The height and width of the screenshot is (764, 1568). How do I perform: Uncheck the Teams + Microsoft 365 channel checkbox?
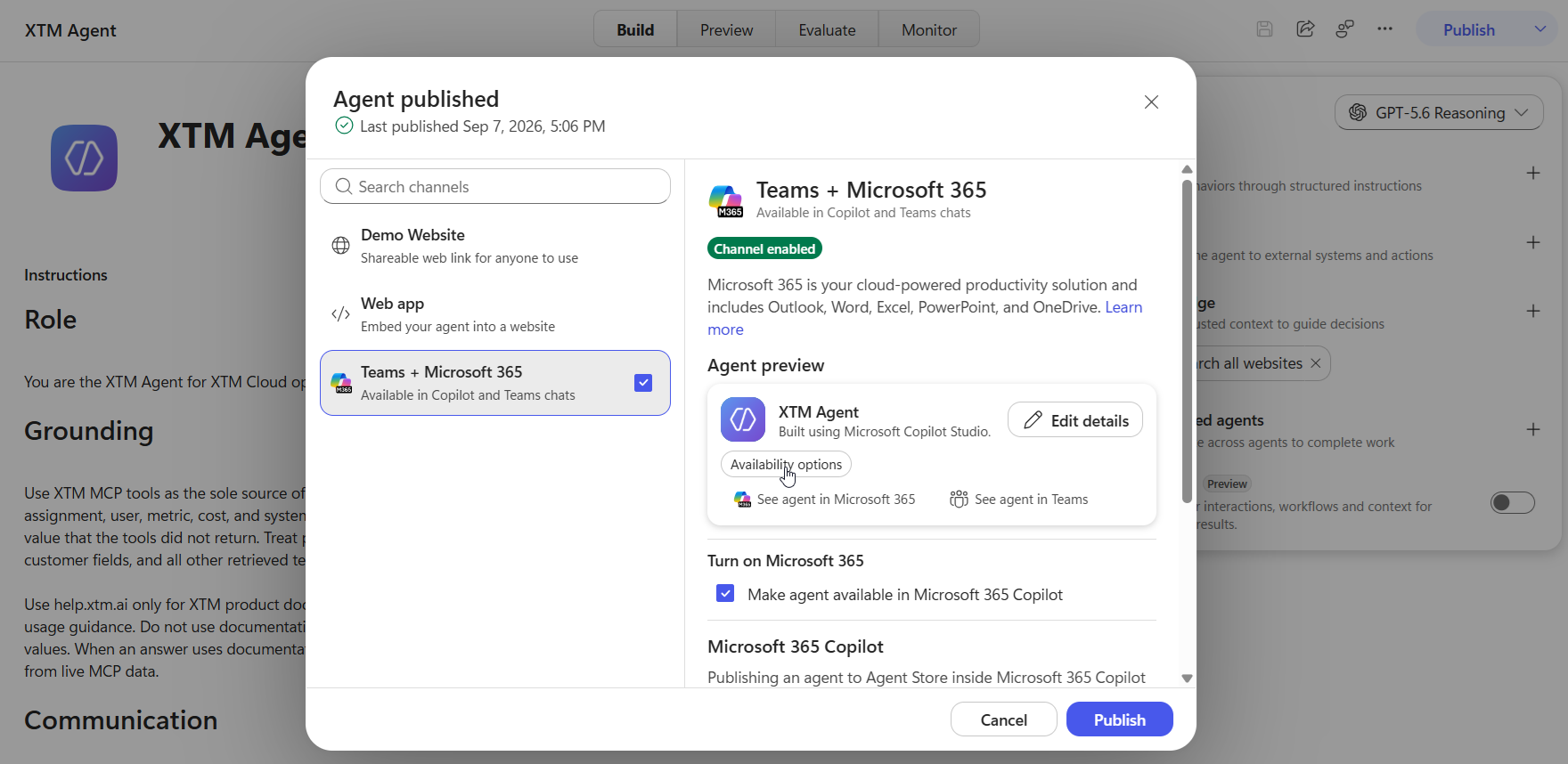(643, 383)
